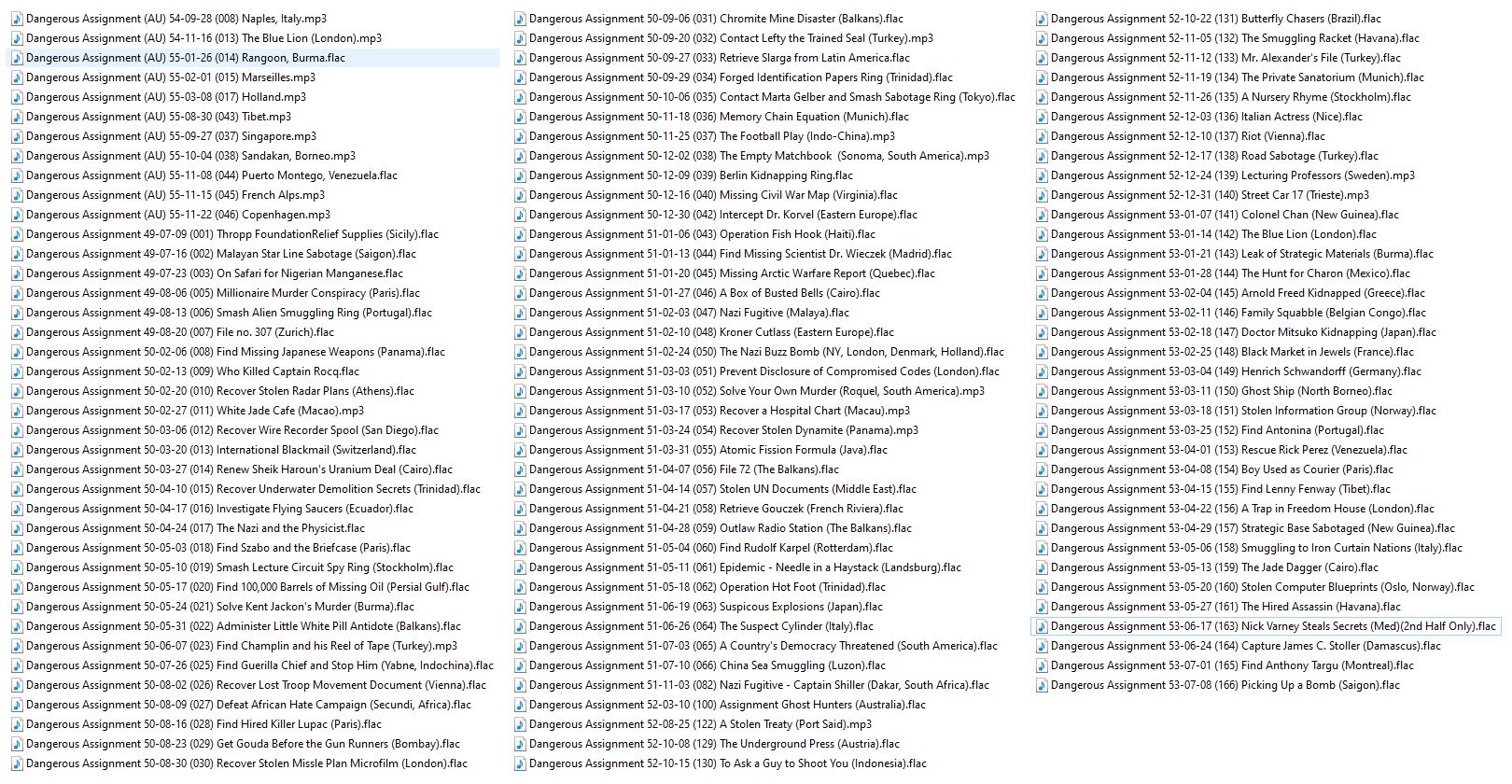Viewport: 1512px width, 784px height.
Task: Click the file icon for Chromite Mine Disaster (Balkans)
Action: pyautogui.click(x=520, y=19)
